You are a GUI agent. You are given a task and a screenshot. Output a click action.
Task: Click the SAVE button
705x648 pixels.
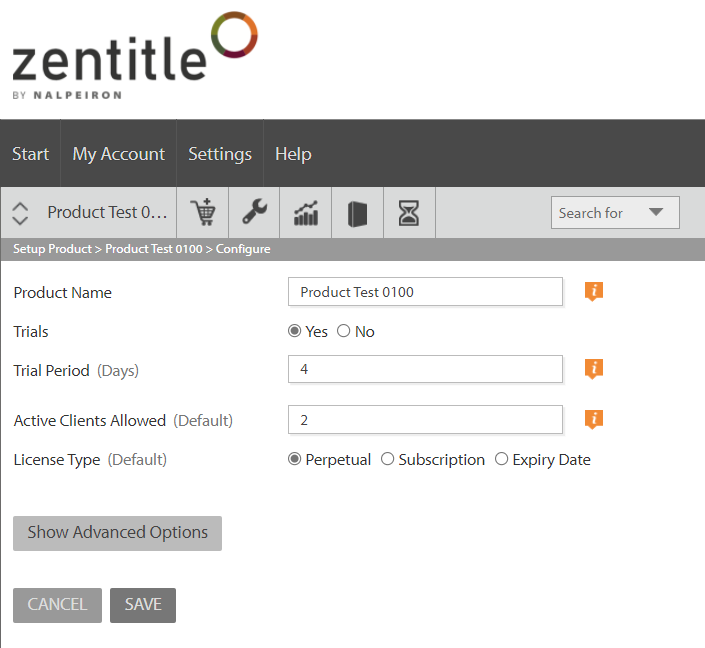pos(143,605)
